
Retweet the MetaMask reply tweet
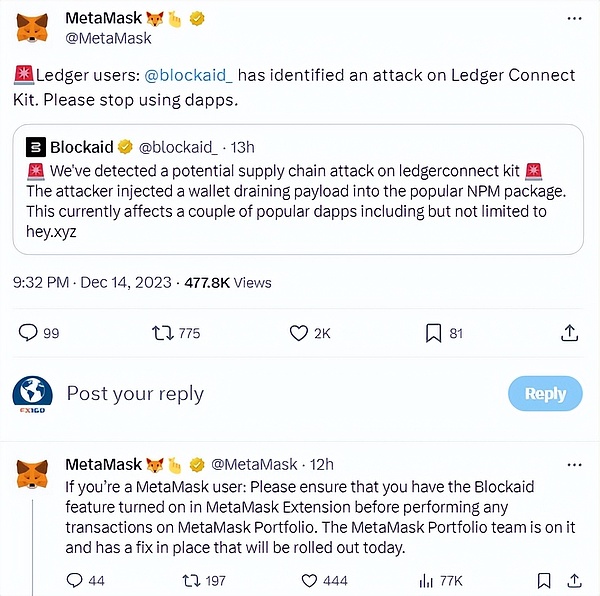pyautogui.click(x=186, y=579)
